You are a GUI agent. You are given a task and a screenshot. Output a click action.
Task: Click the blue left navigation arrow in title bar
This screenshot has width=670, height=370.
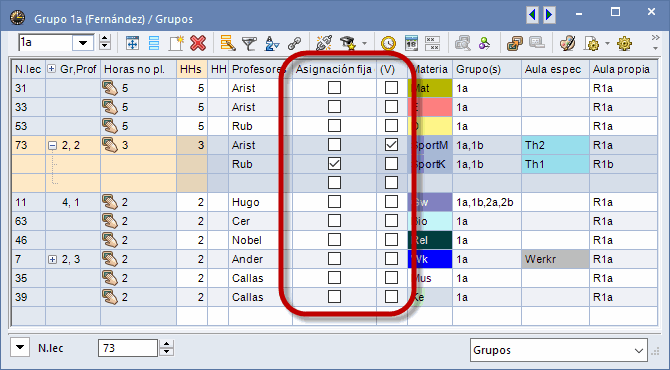click(x=532, y=15)
